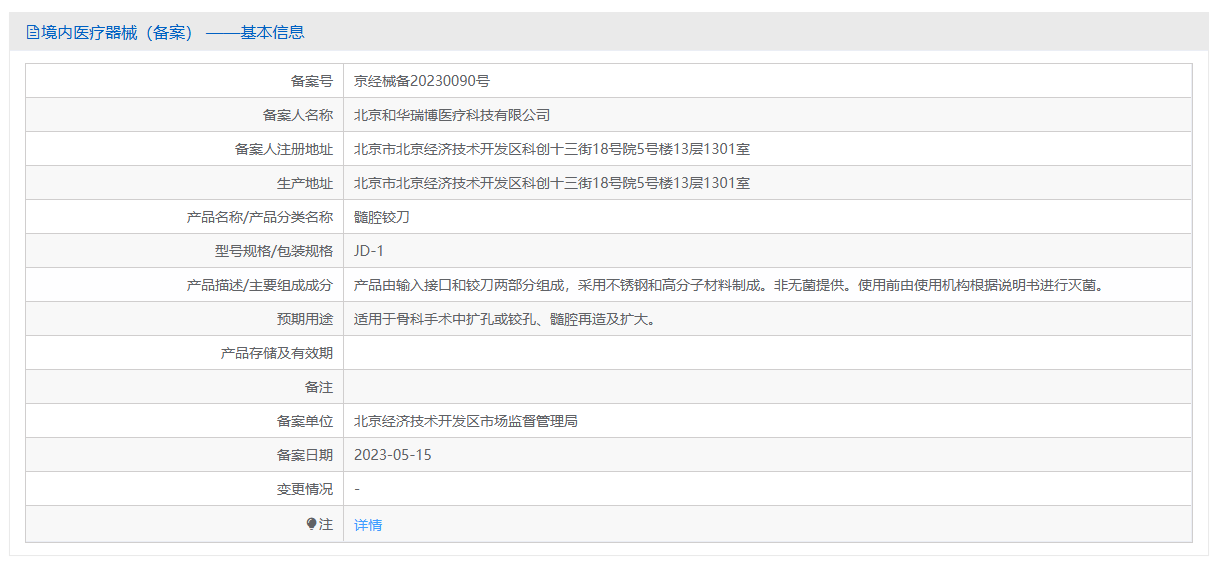
Task: Click the heading 境内医疗器械（备案）——基本信息
Action: 173,32
